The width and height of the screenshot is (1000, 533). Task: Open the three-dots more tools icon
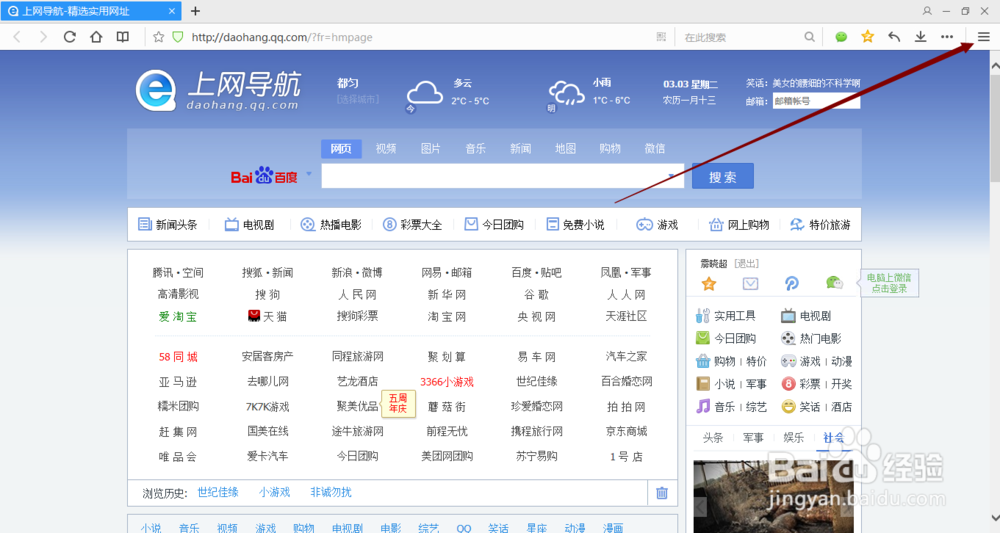947,37
